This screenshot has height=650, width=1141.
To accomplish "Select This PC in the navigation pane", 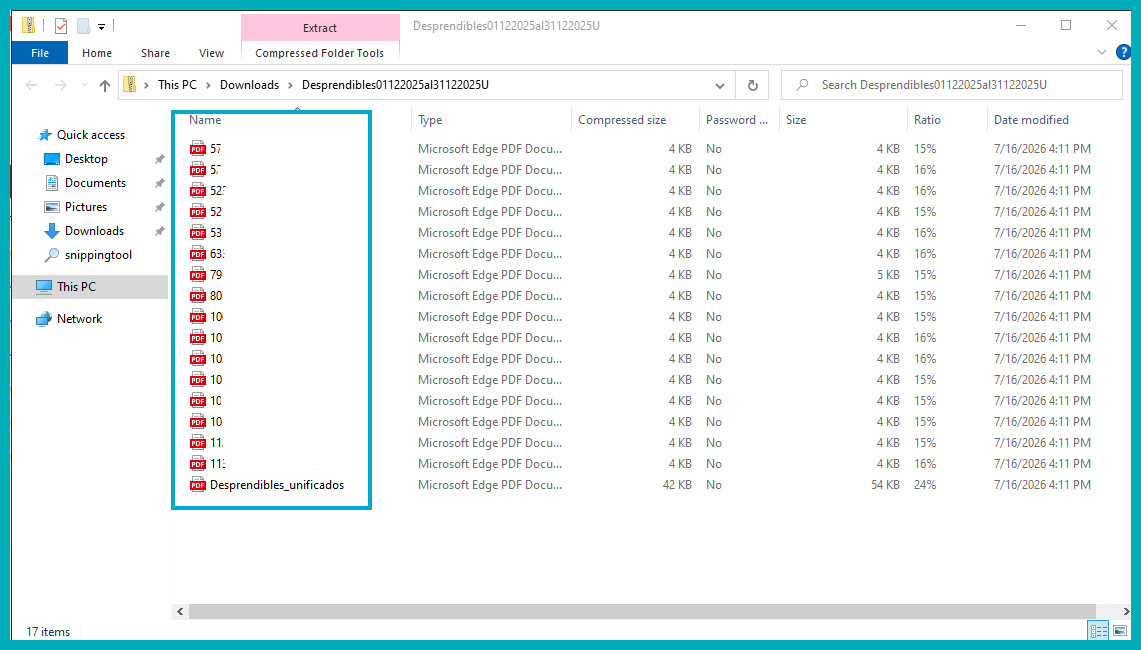I will [76, 287].
